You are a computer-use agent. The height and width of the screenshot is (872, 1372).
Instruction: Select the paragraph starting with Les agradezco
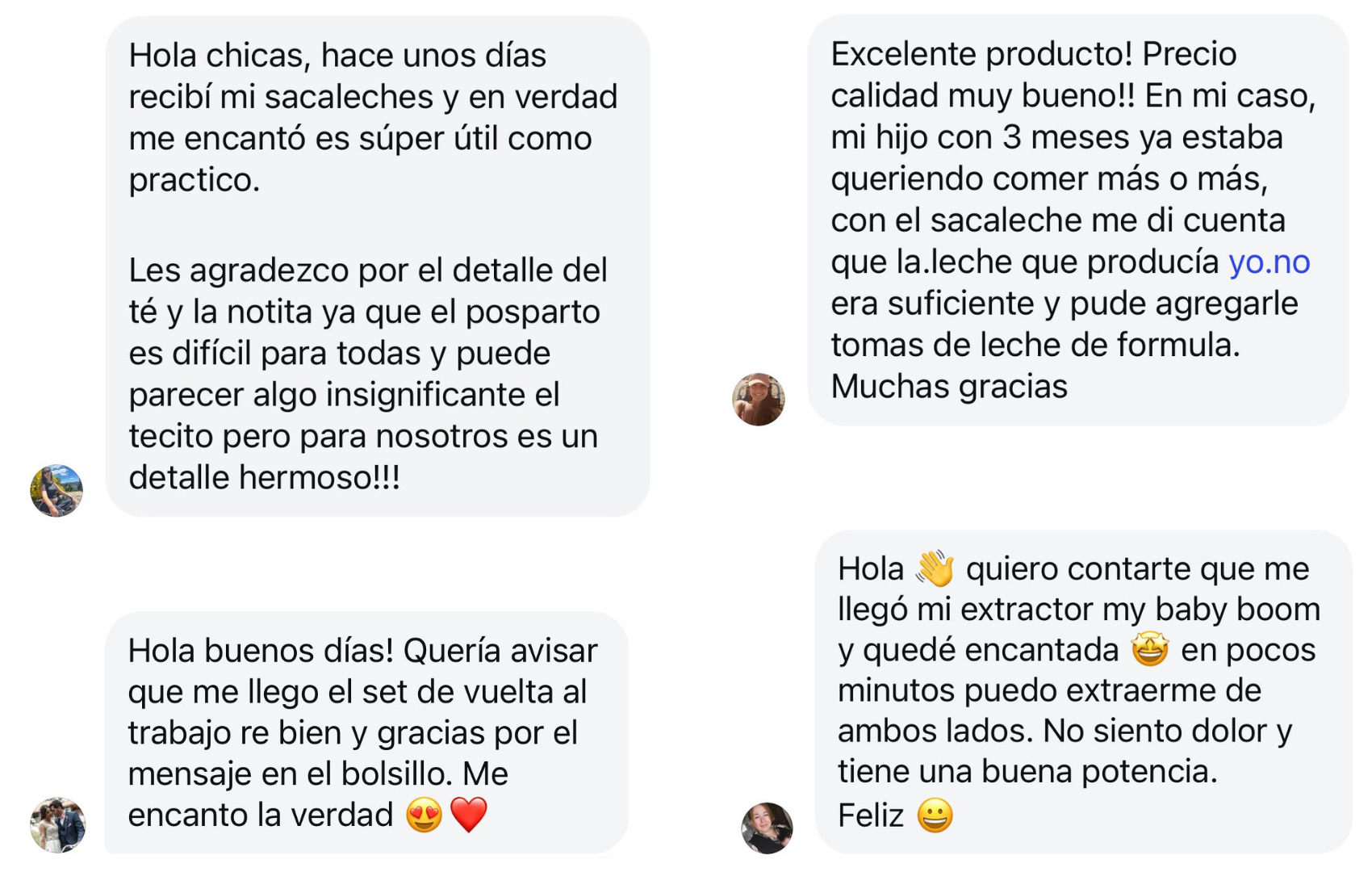(368, 373)
